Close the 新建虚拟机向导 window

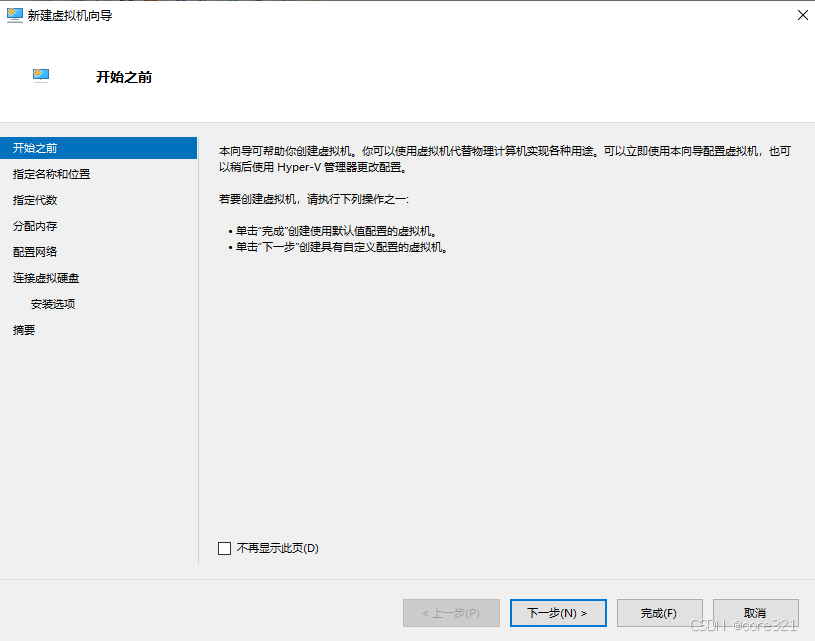tap(803, 15)
